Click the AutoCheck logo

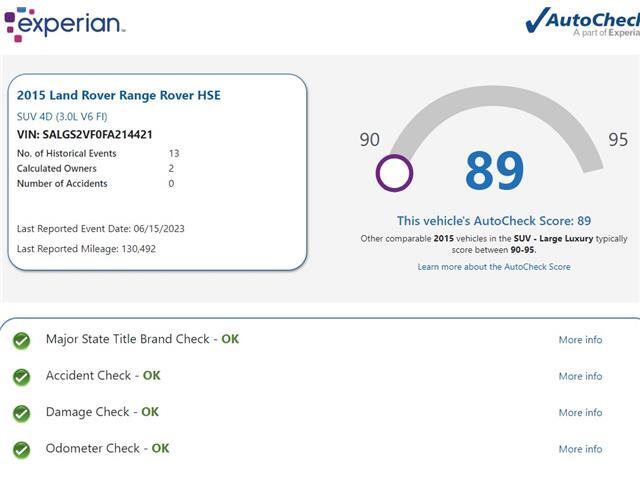pos(582,22)
